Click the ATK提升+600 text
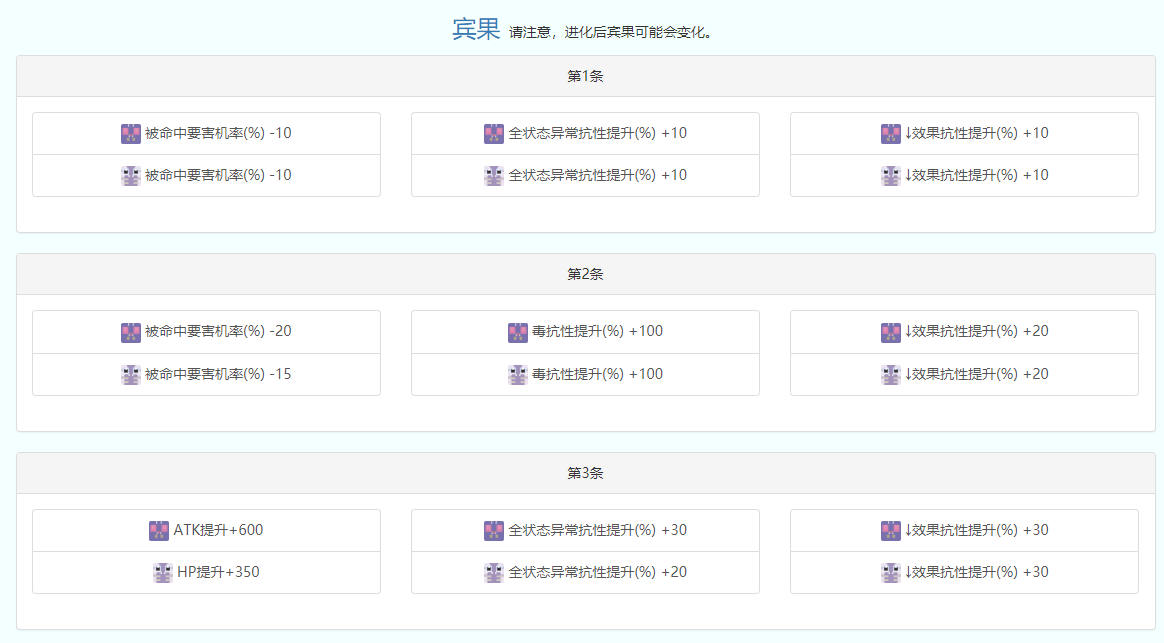 coord(218,530)
